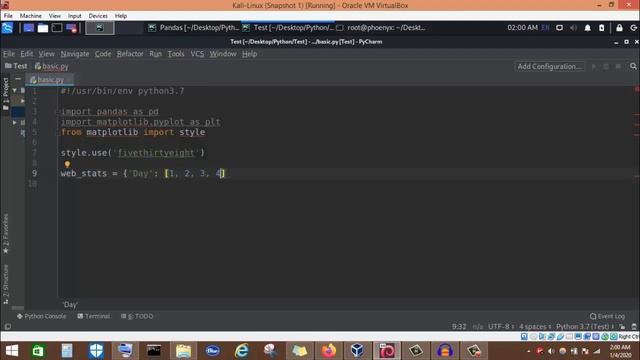Open the Python Console tool window
The width and height of the screenshot is (640, 360).
pos(42,316)
